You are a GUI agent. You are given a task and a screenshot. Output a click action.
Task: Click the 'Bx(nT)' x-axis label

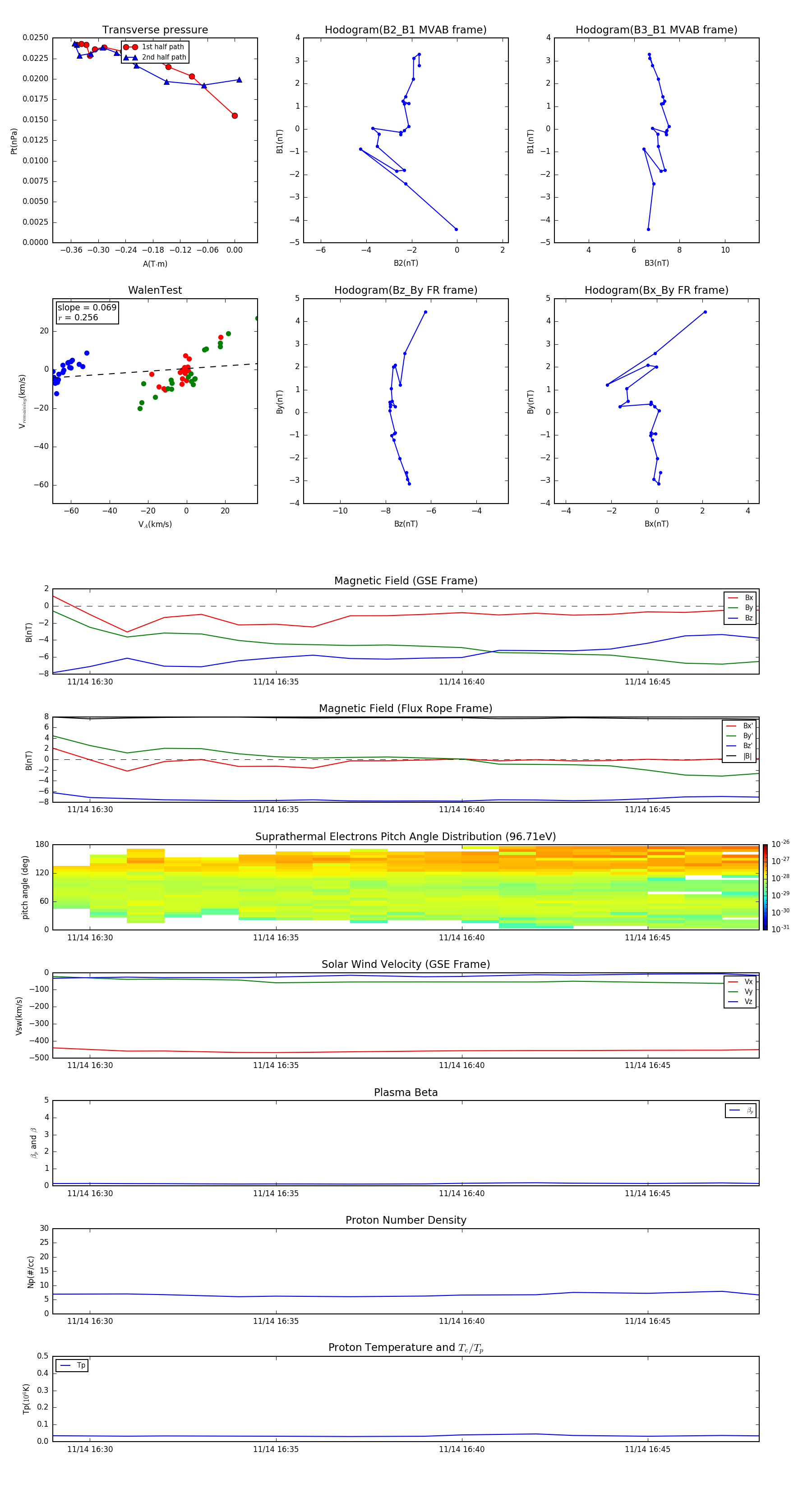pyautogui.click(x=656, y=524)
